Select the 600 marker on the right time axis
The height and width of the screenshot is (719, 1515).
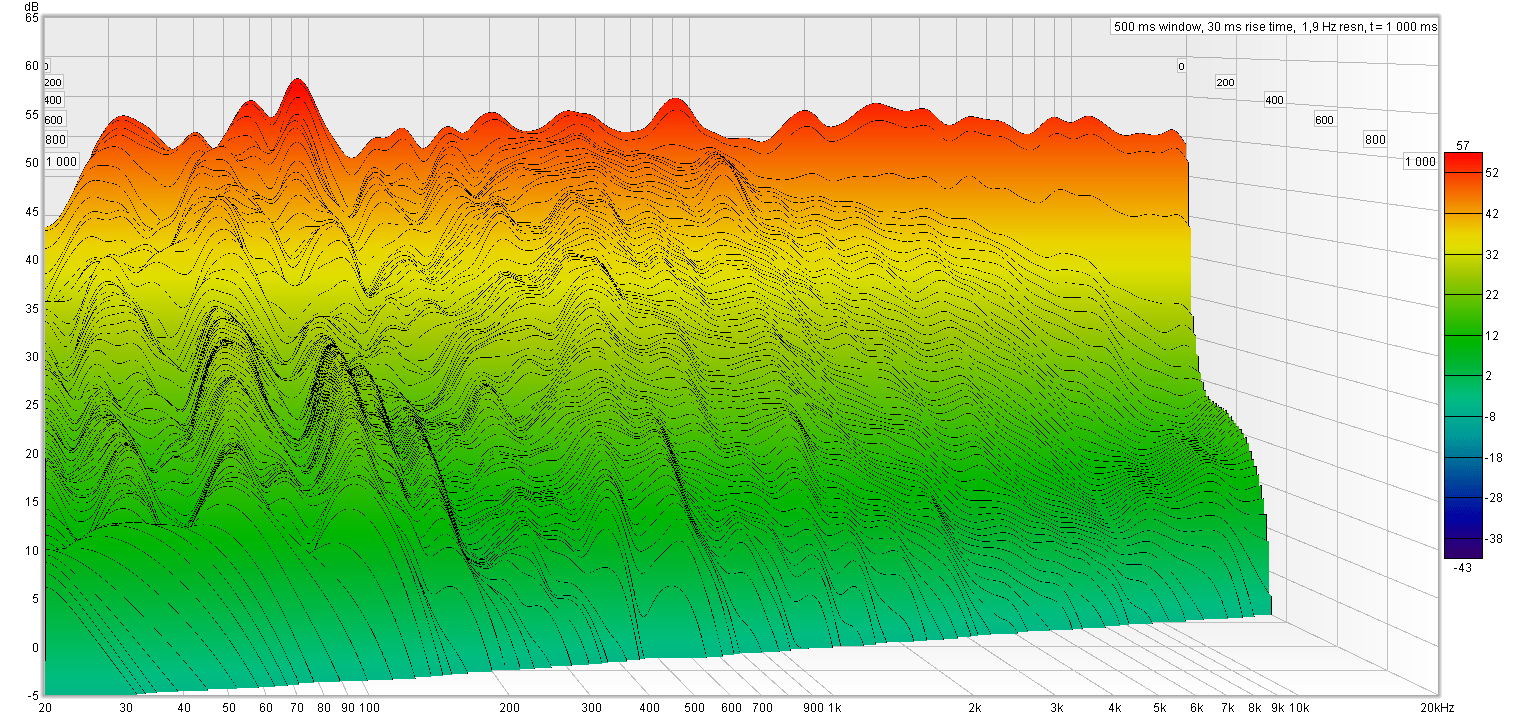1325,120
